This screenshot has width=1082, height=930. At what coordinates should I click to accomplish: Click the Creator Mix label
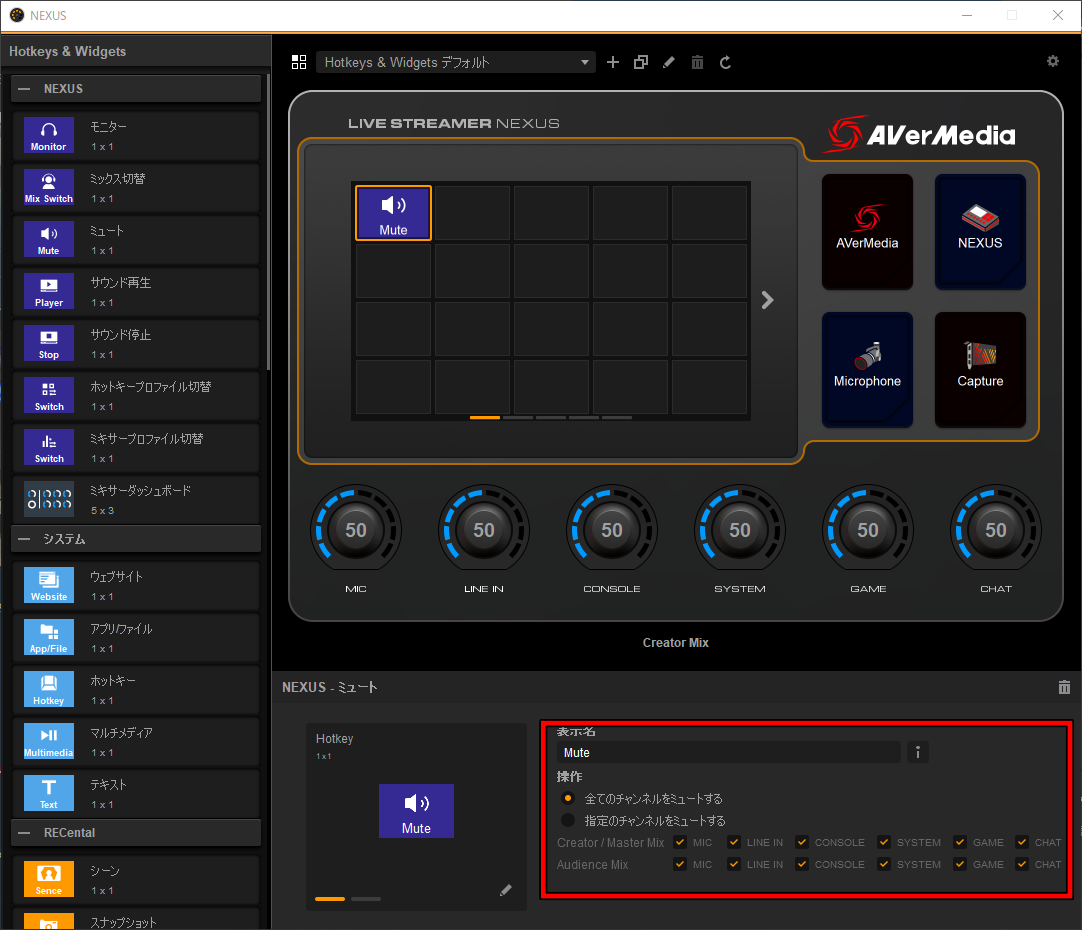pyautogui.click(x=676, y=642)
